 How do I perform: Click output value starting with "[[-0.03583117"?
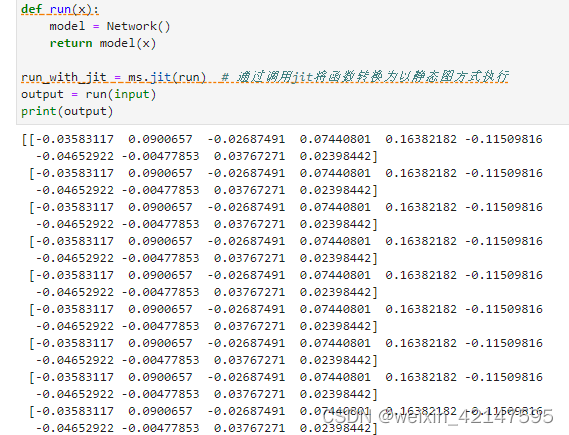[68, 139]
